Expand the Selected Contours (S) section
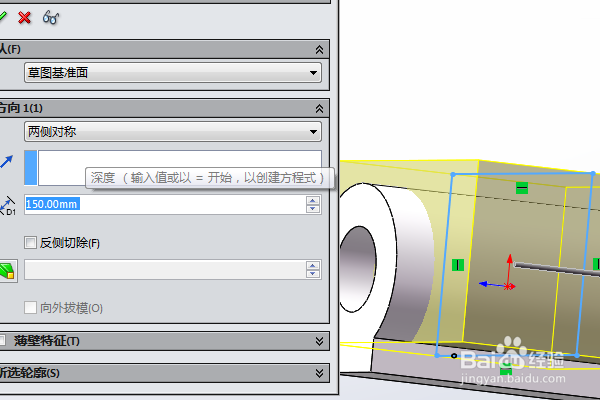The width and height of the screenshot is (600, 400). coord(319,373)
